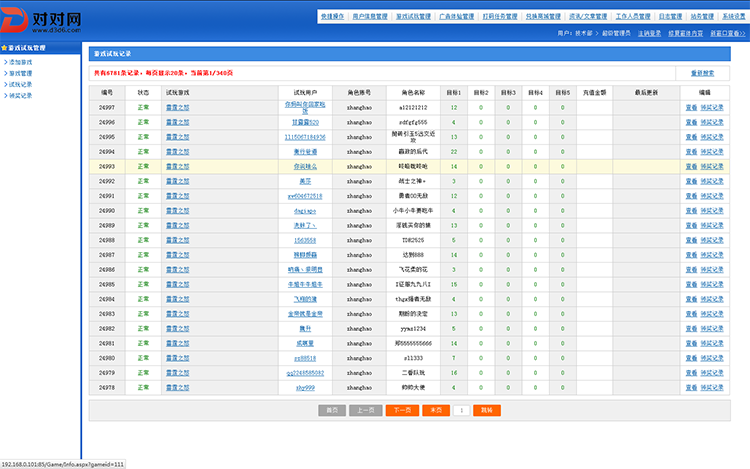Open the game link in row 24992
Viewport: 750px width, 469px height.
pos(177,181)
